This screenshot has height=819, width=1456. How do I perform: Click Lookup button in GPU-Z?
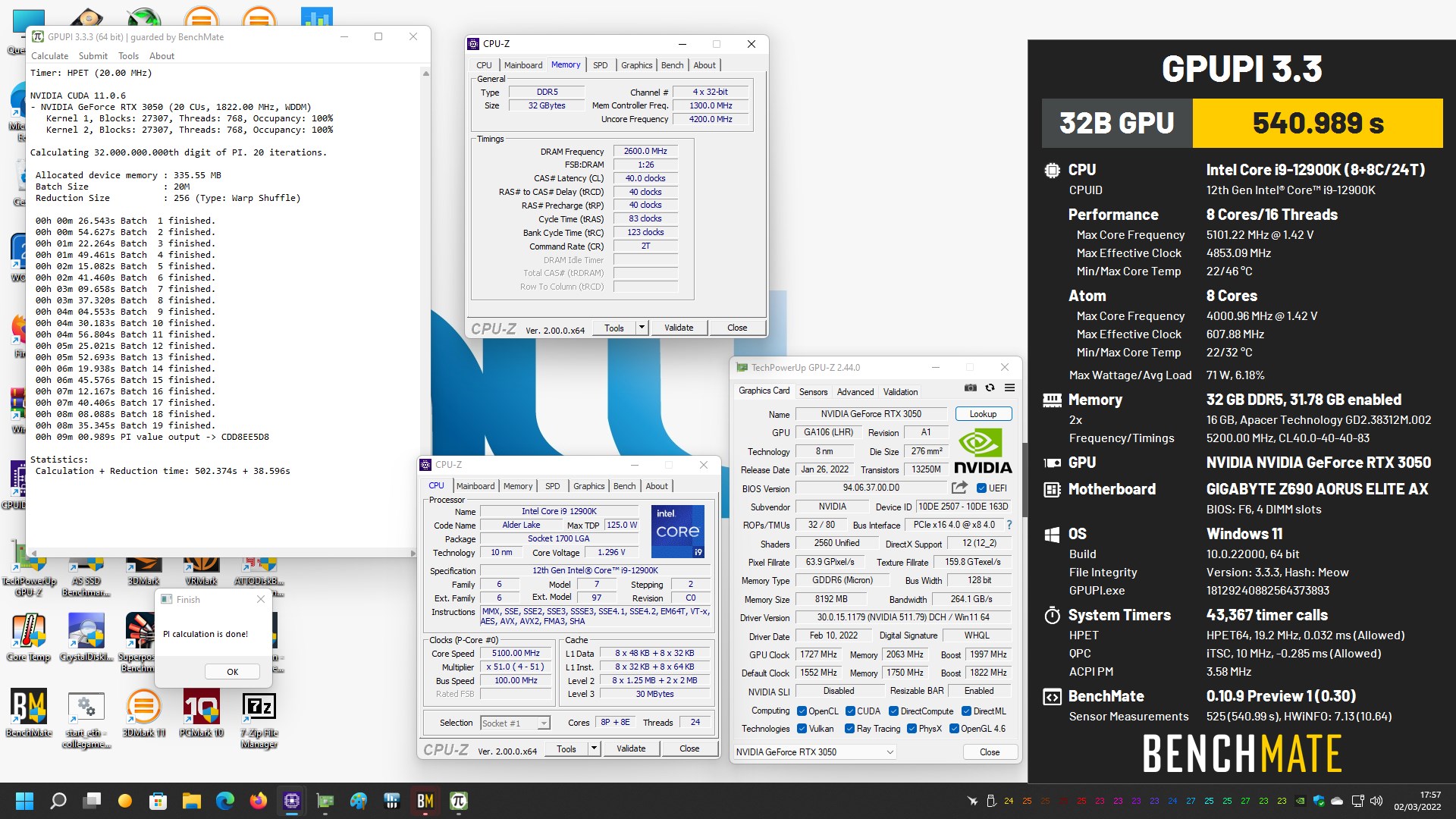[983, 414]
